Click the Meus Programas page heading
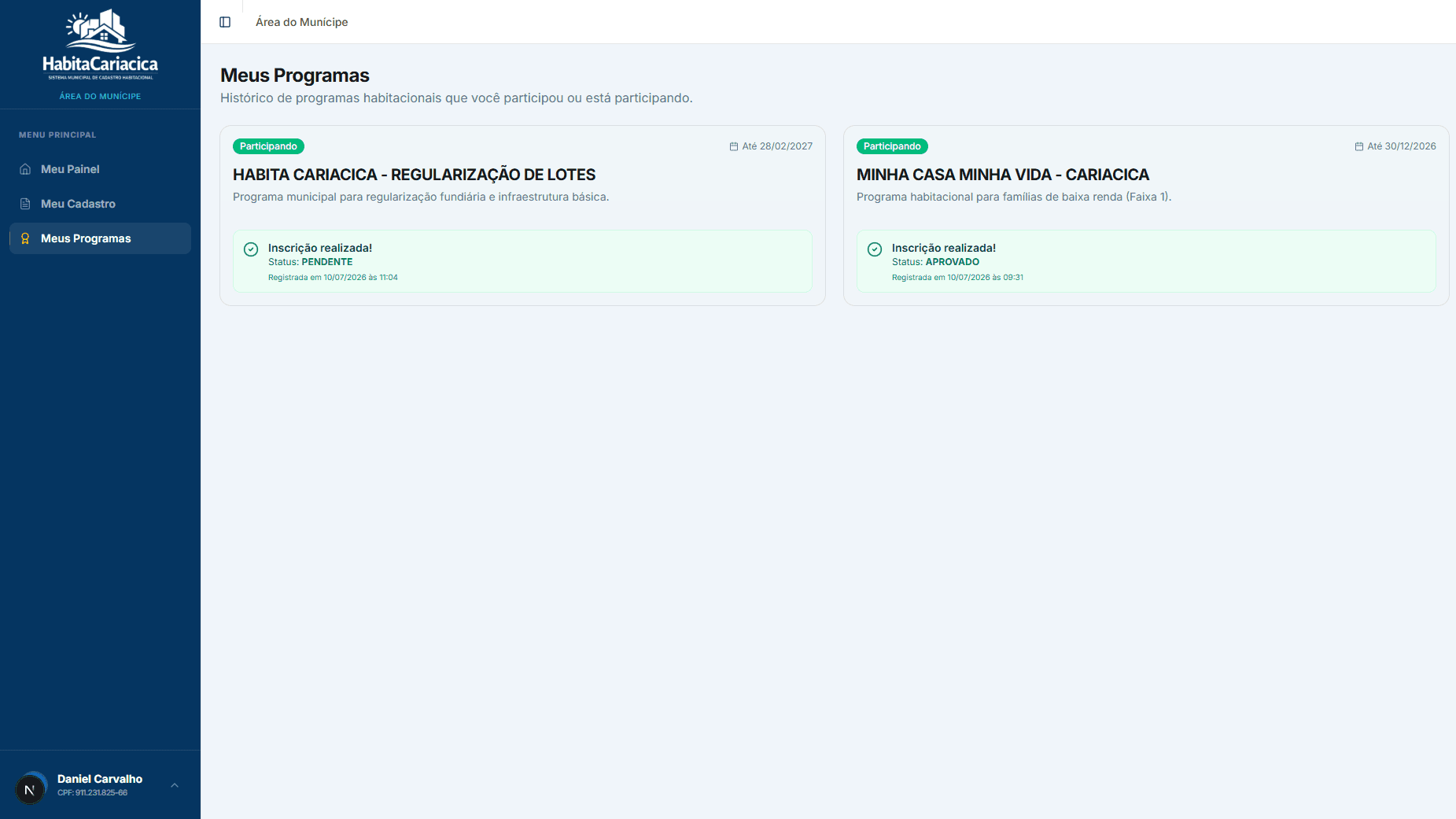Image resolution: width=1456 pixels, height=819 pixels. [x=295, y=76]
